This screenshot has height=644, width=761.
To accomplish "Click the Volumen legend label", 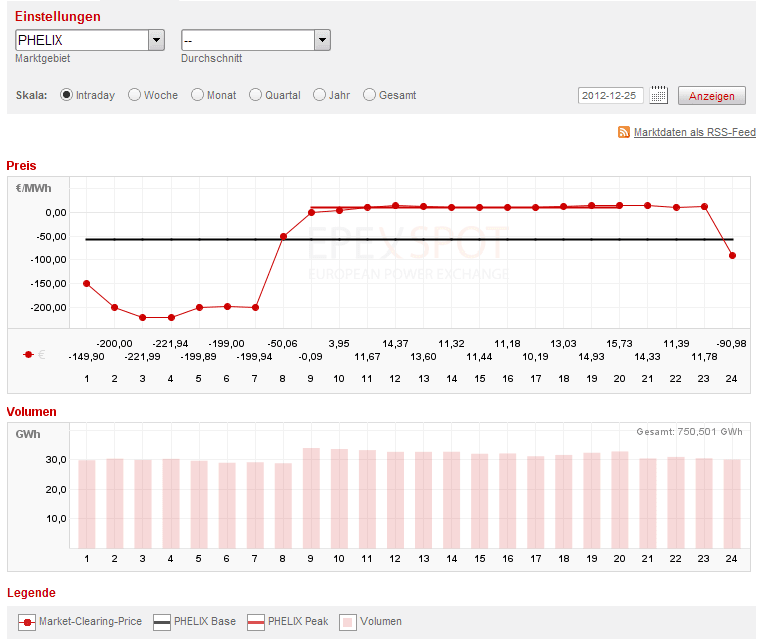I will [381, 621].
